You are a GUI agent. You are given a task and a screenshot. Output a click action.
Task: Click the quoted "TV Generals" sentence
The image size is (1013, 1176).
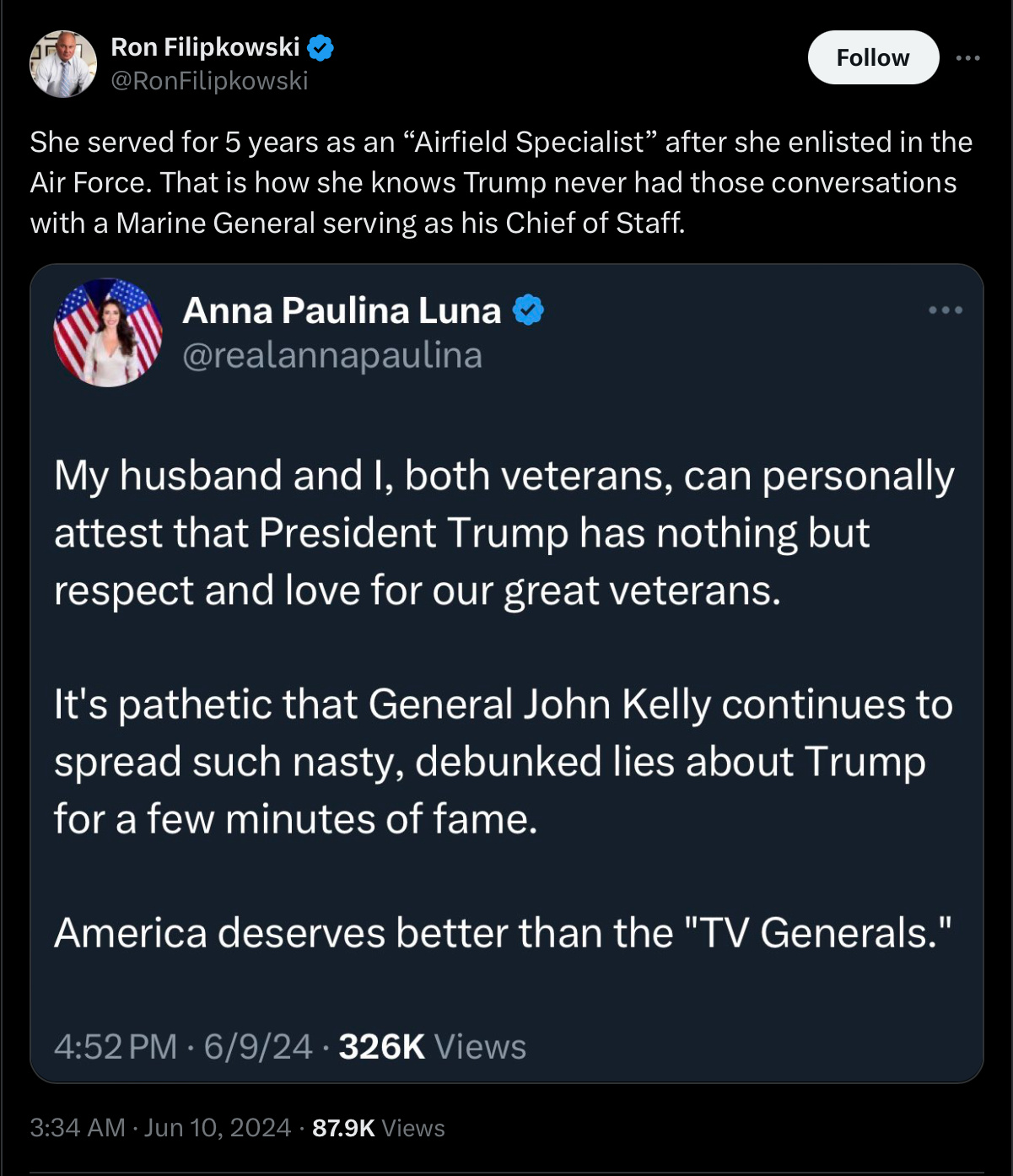(504, 933)
